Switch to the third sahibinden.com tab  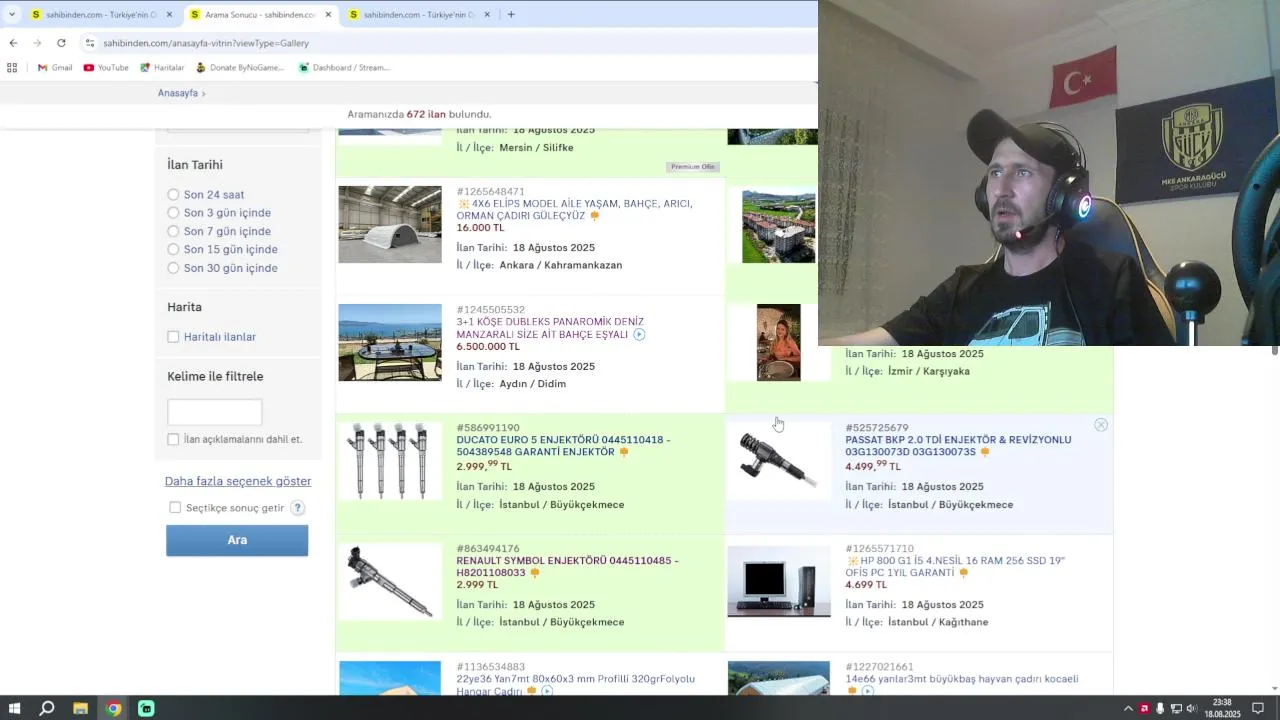point(420,15)
